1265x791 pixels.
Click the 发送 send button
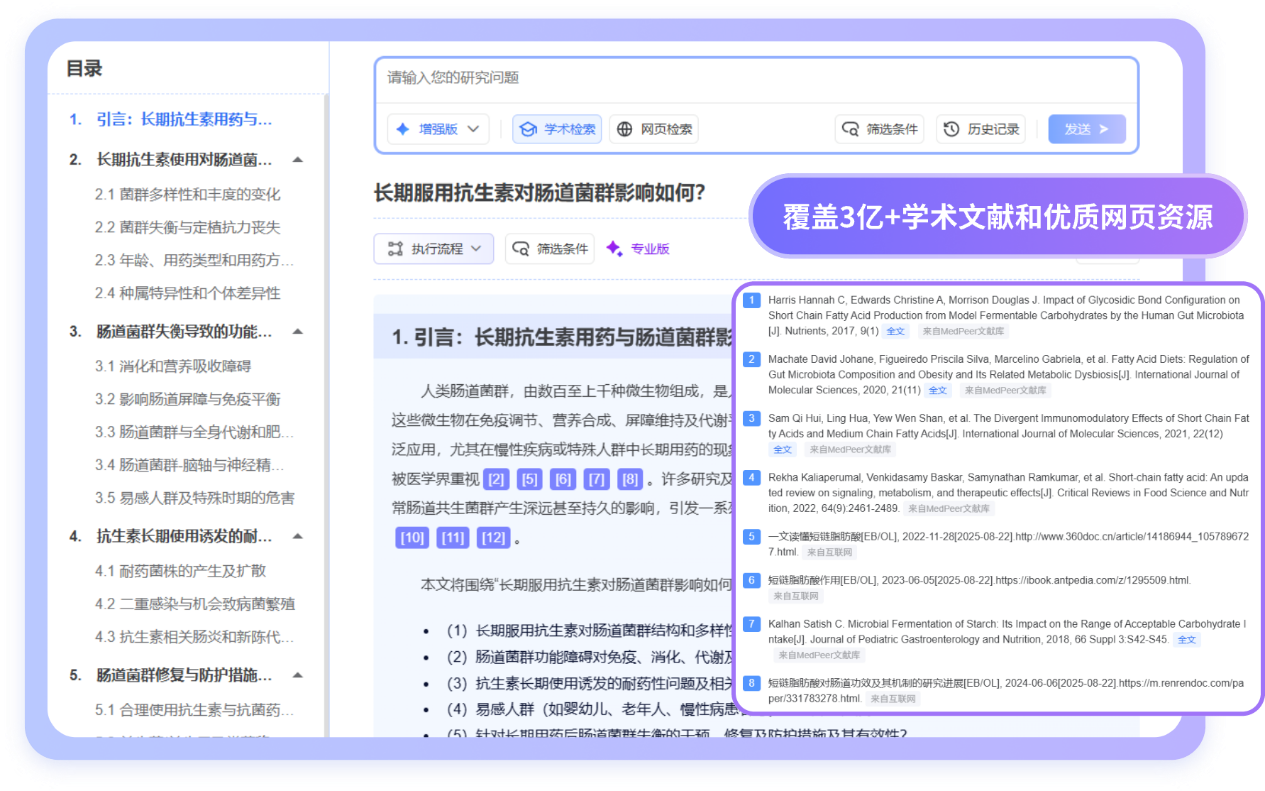tap(1086, 129)
